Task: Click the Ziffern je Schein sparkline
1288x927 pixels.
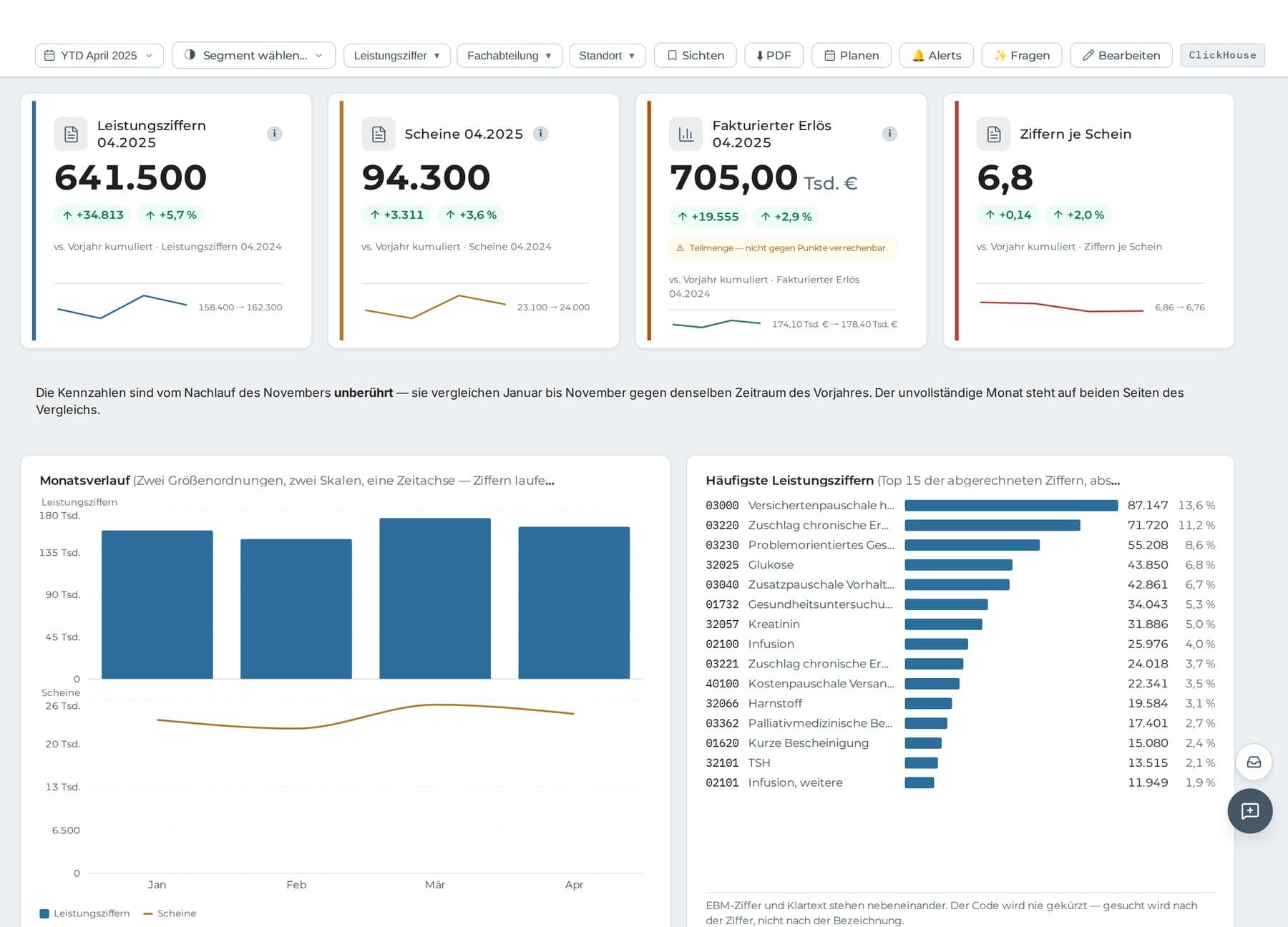Action: 1062,307
